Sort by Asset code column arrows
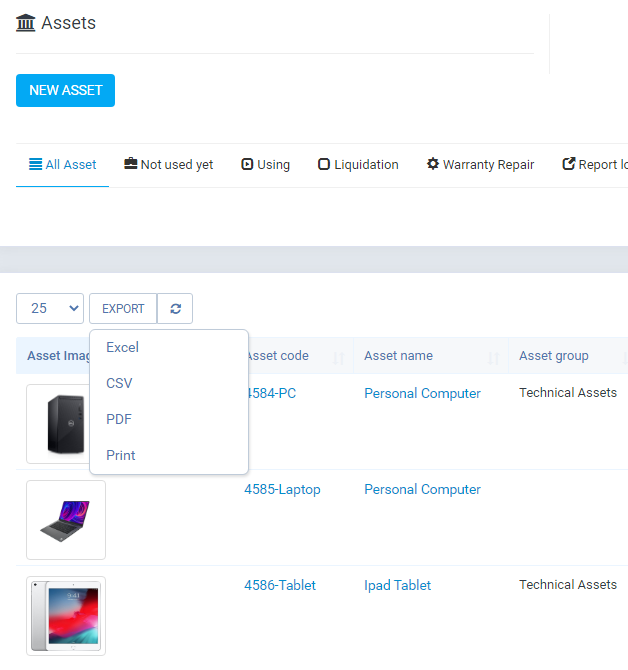 tap(339, 358)
